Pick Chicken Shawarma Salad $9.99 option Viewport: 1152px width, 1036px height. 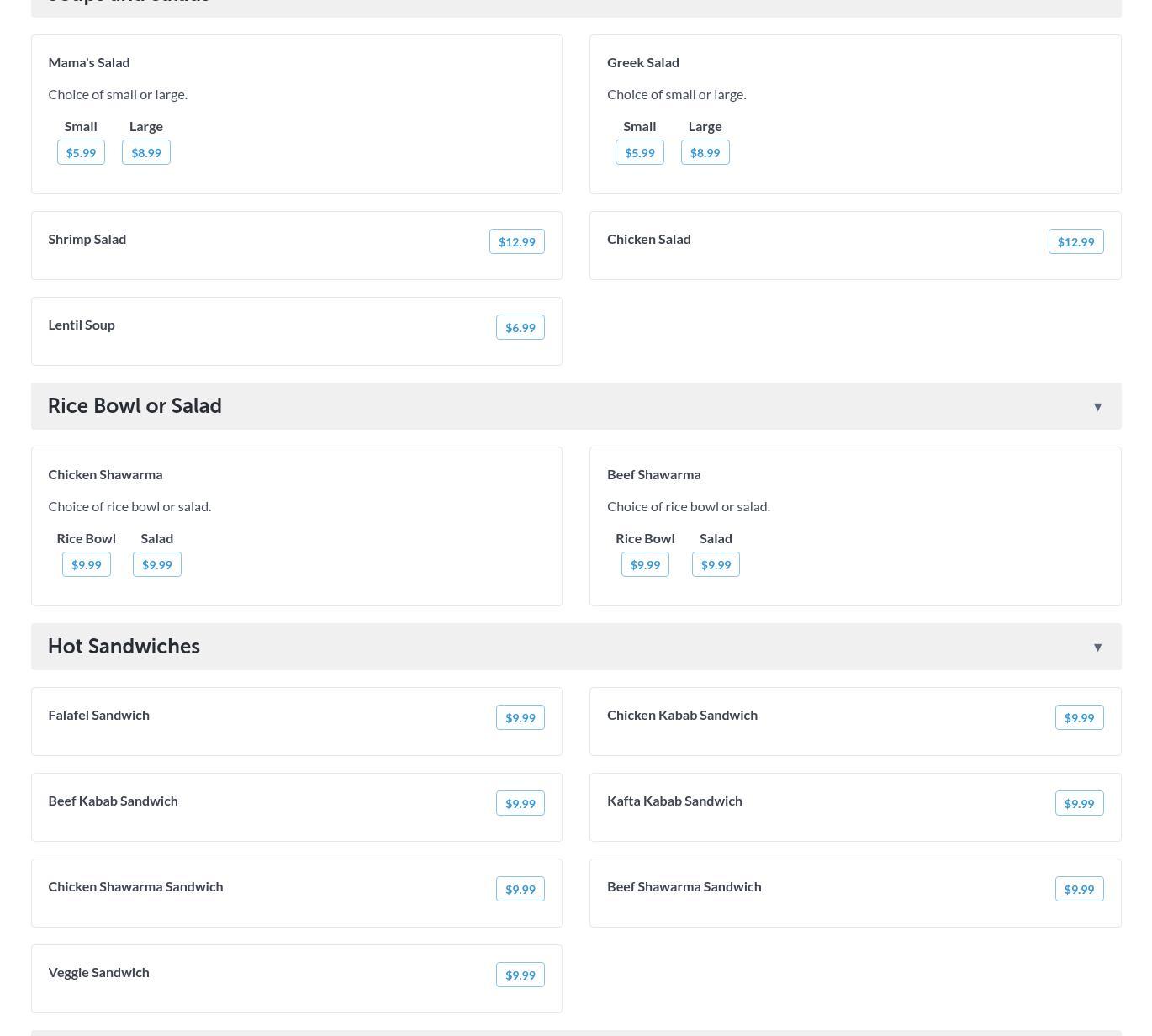pos(157,565)
